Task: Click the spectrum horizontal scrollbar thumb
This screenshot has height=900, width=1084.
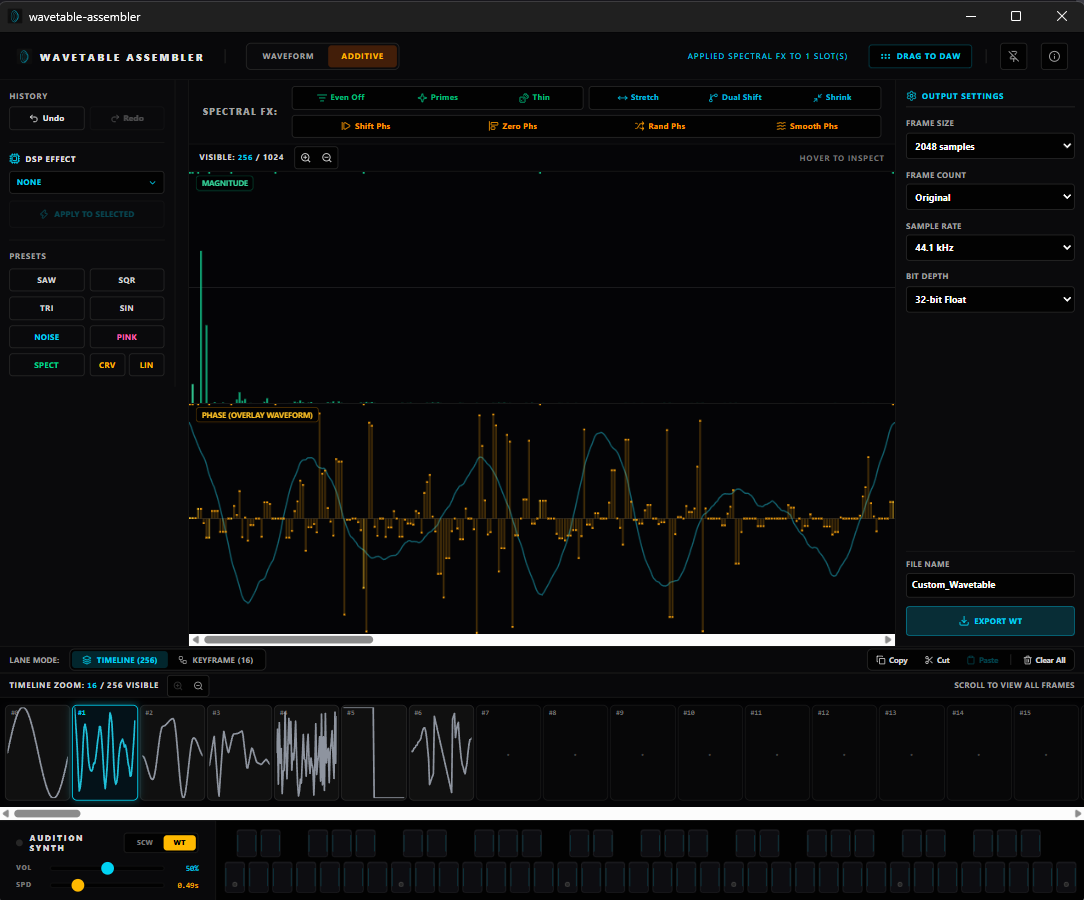Action: click(288, 639)
